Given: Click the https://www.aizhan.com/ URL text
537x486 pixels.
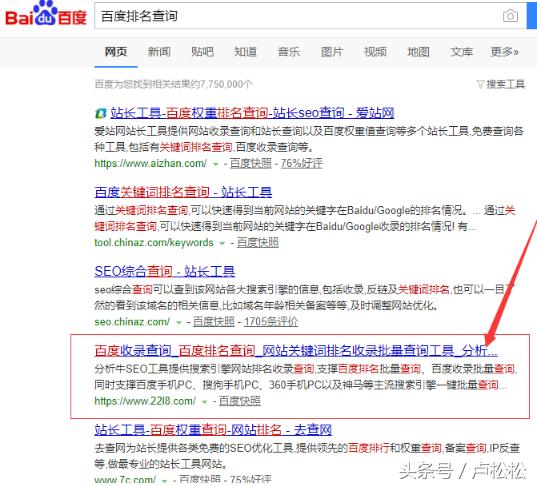Looking at the screenshot, I should point(151,163).
